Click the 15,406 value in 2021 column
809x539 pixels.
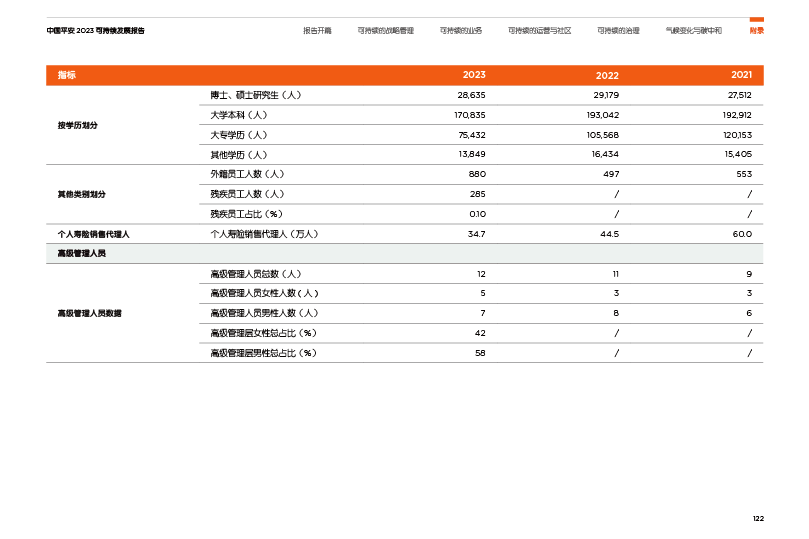click(737, 155)
